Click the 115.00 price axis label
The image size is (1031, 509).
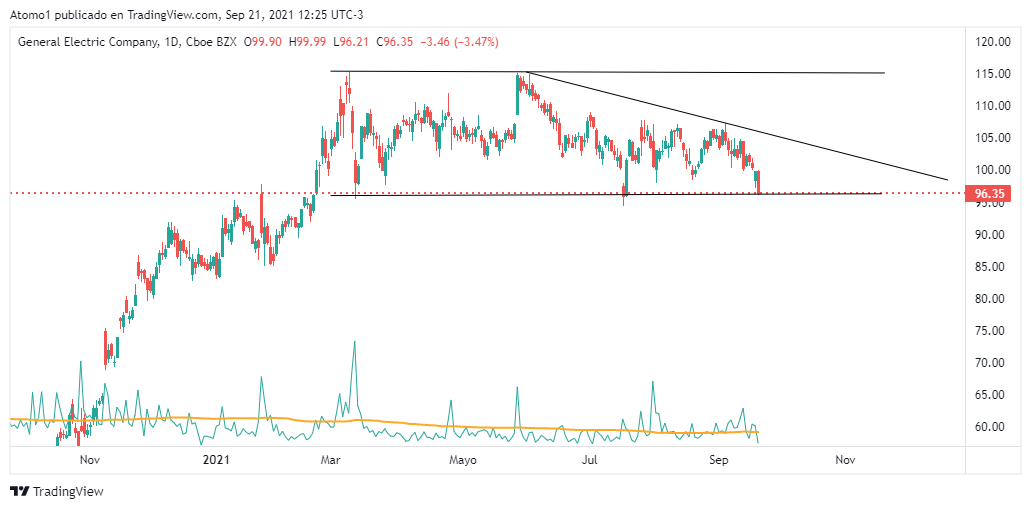click(x=993, y=75)
